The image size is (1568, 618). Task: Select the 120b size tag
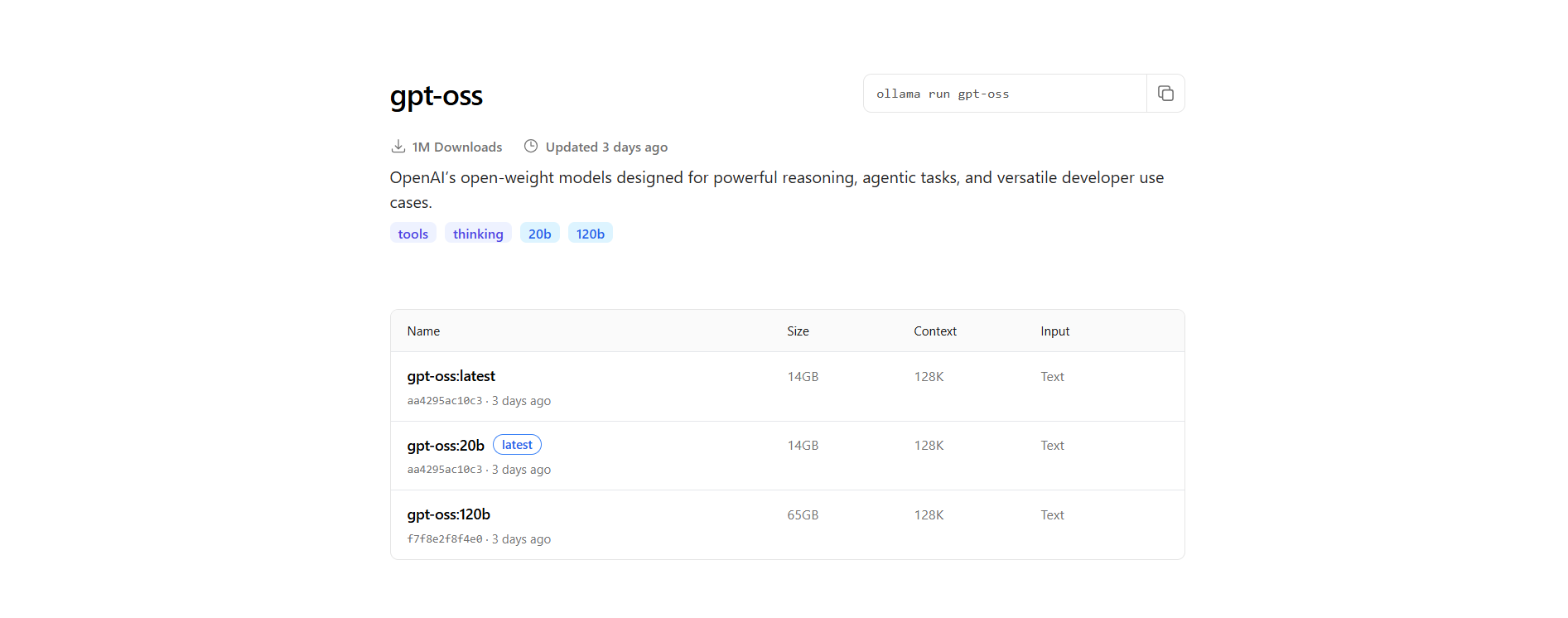click(x=591, y=234)
